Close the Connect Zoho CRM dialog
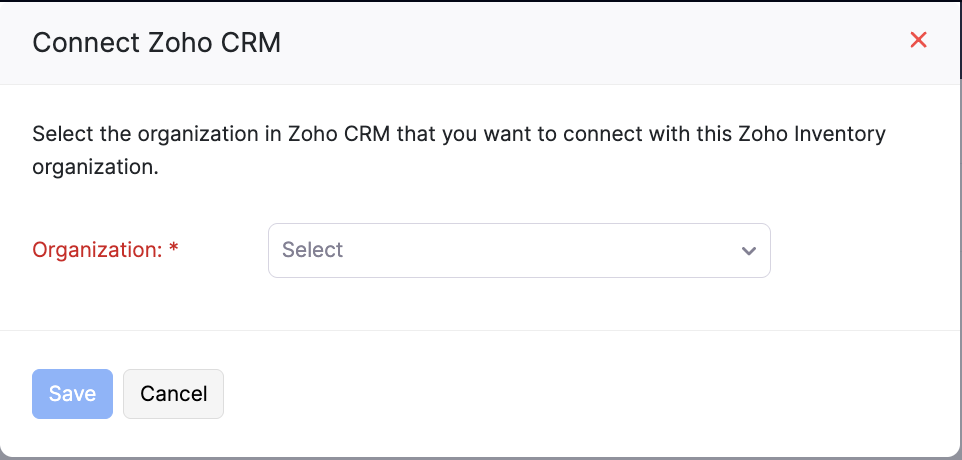Screen dimensions: 962x460 918,40
